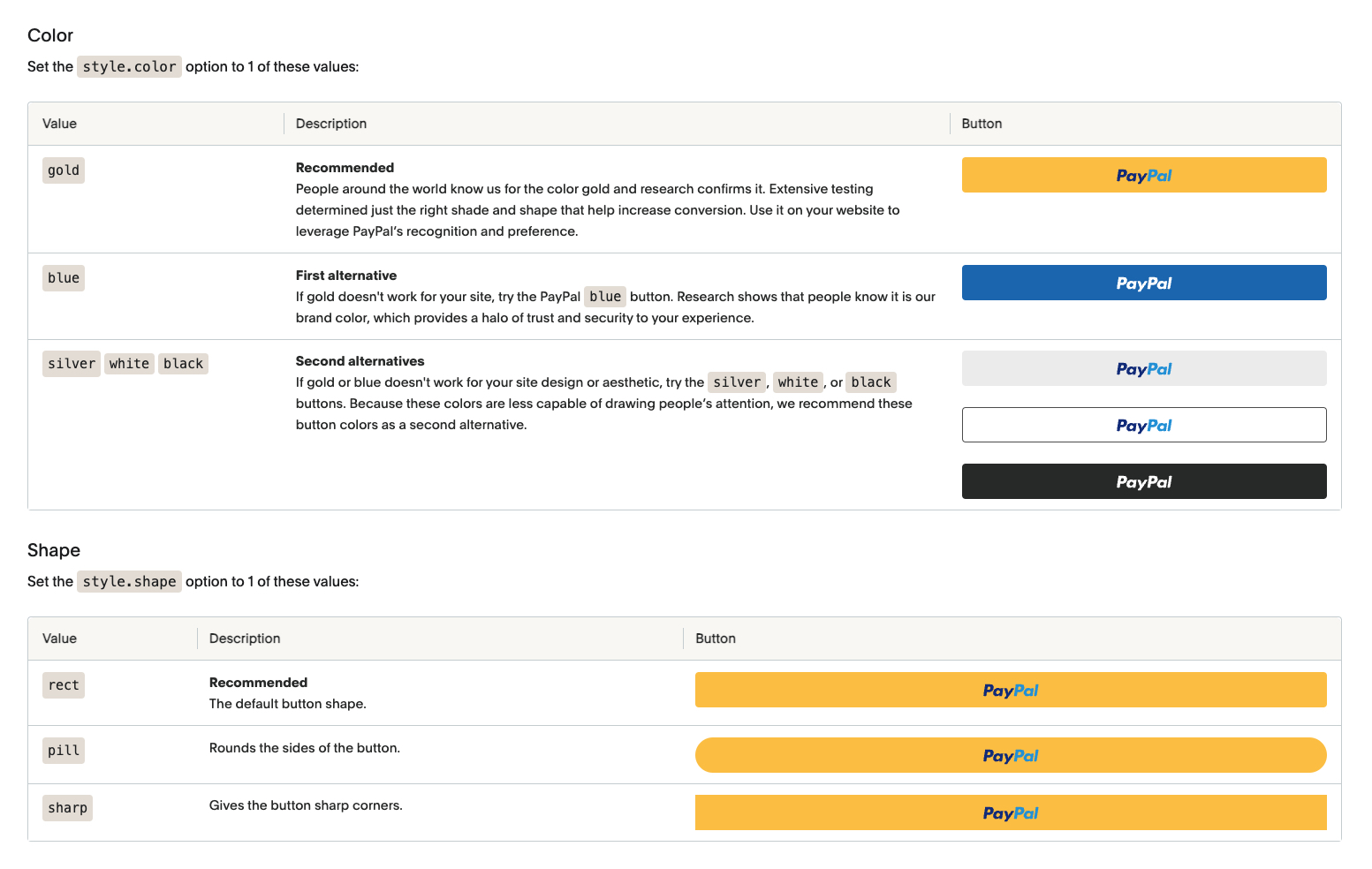Click 'The default button shape.' text
Screen dimensions: 1372x869
288,704
